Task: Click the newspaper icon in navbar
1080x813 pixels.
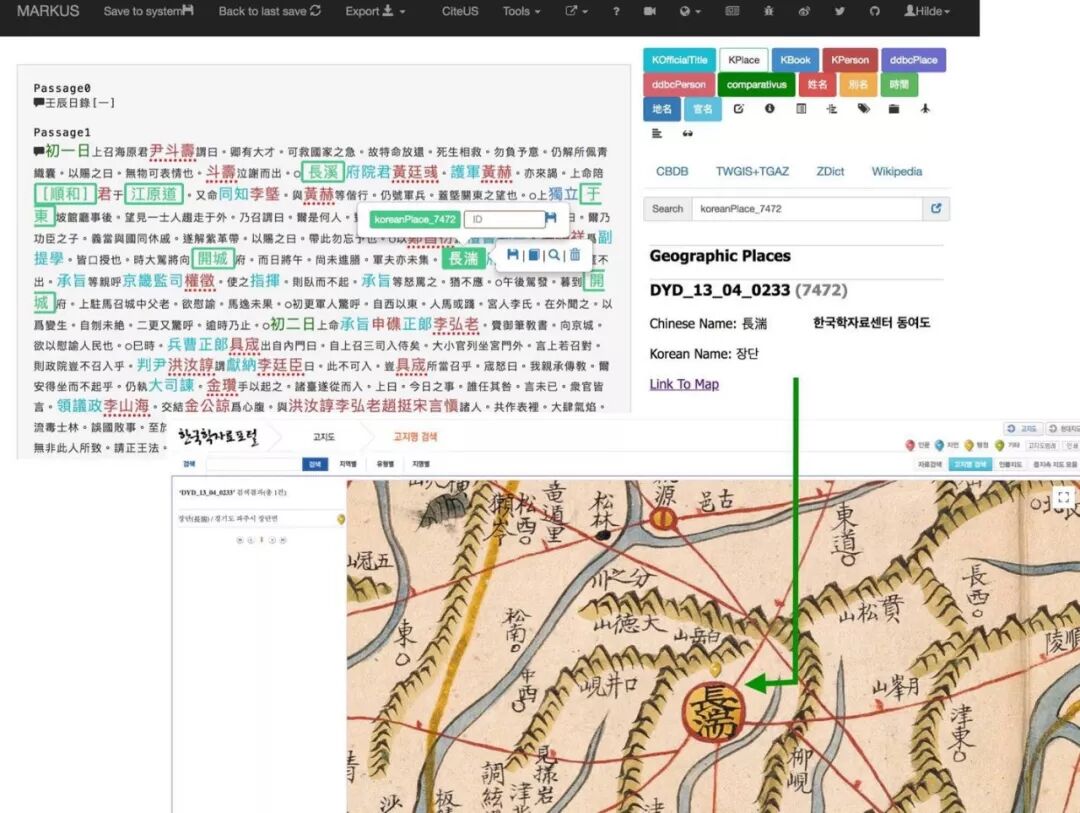Action: click(732, 11)
